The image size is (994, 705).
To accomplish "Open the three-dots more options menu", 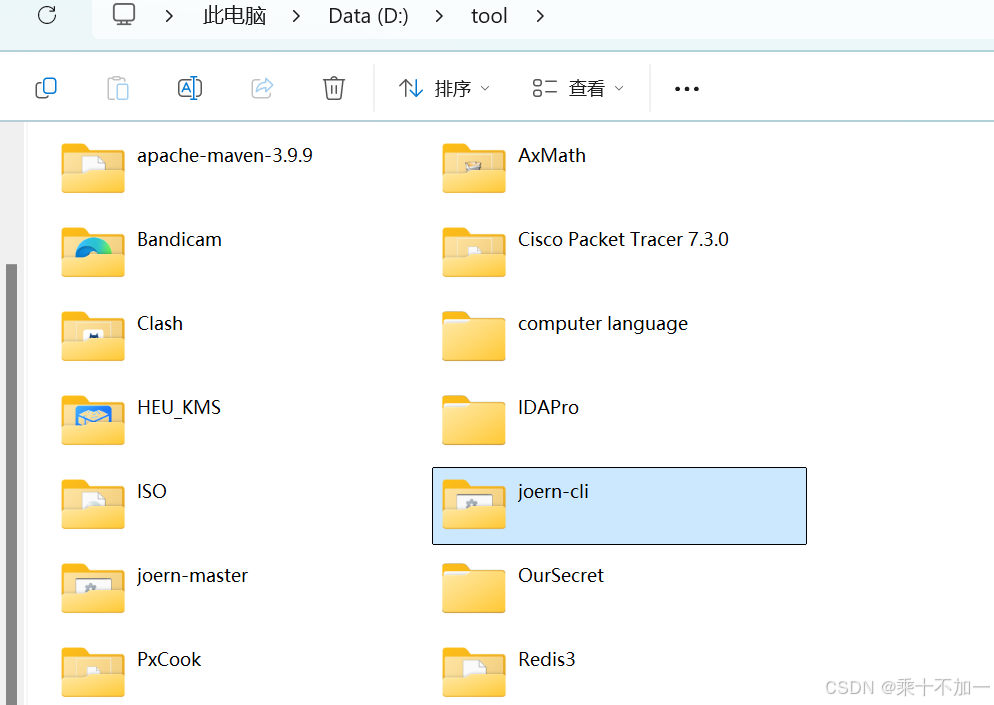I will click(687, 89).
